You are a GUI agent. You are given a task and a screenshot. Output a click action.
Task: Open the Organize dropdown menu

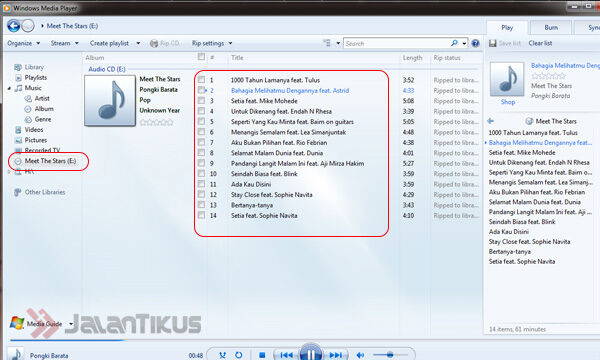(x=23, y=43)
